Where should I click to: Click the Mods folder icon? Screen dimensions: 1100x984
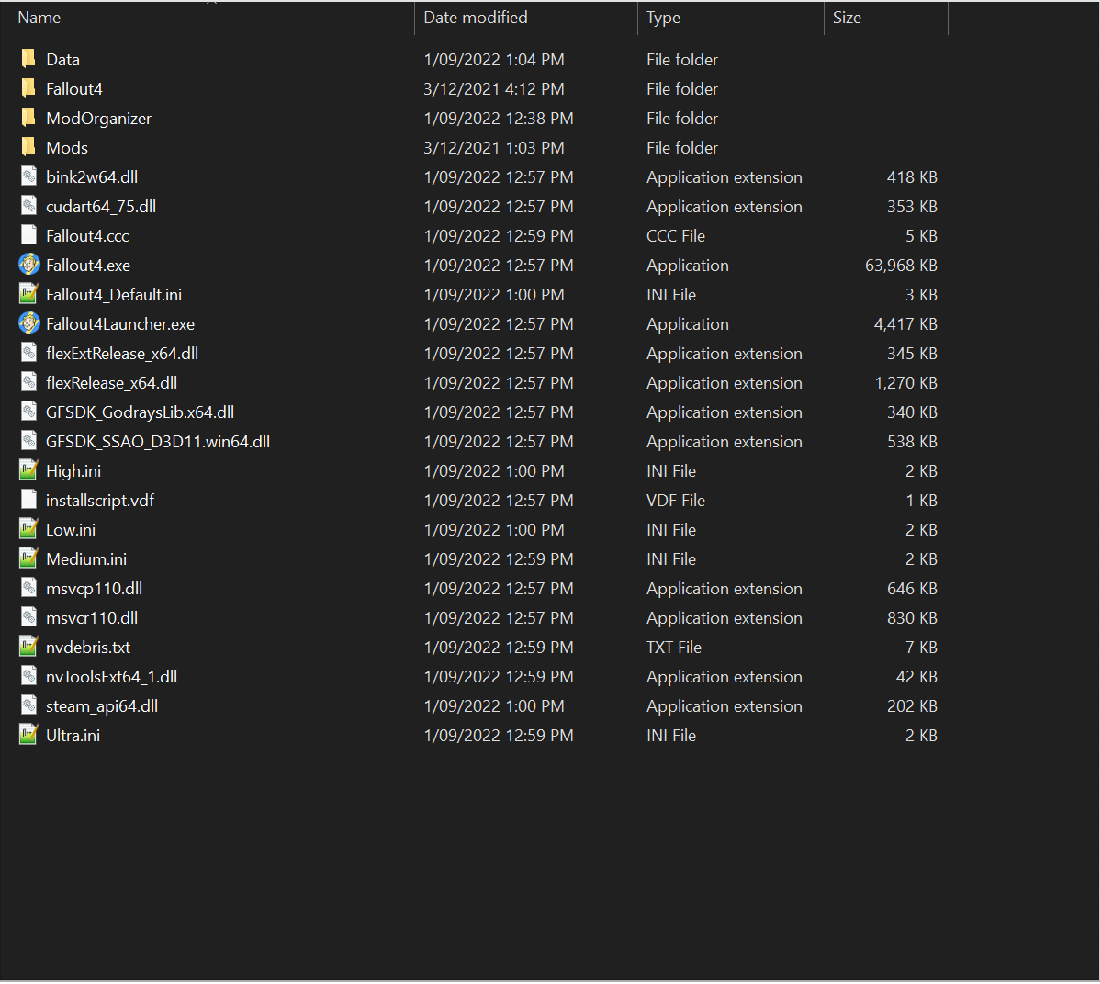[x=28, y=147]
